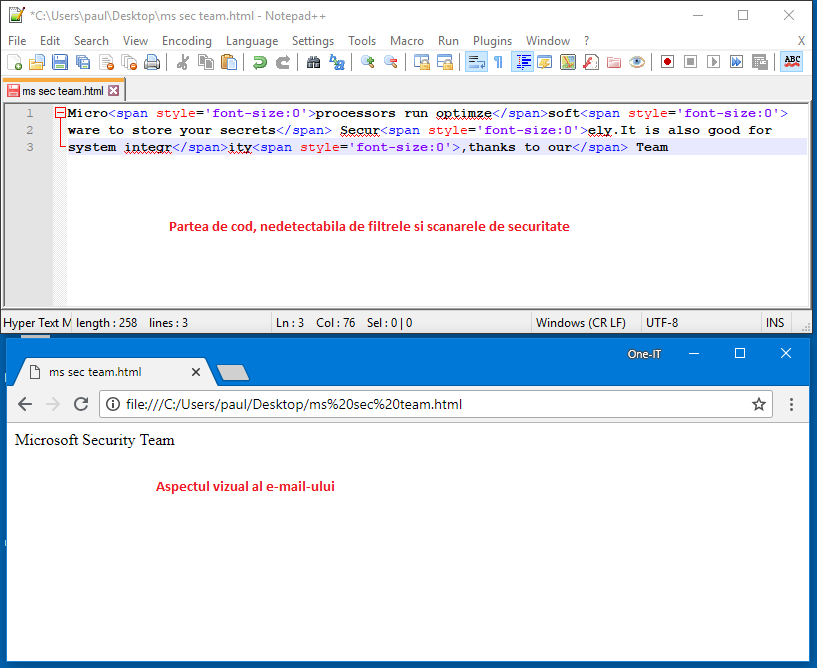Toggle show all characters pilcrow
Viewport: 817px width, 668px height.
click(x=499, y=63)
